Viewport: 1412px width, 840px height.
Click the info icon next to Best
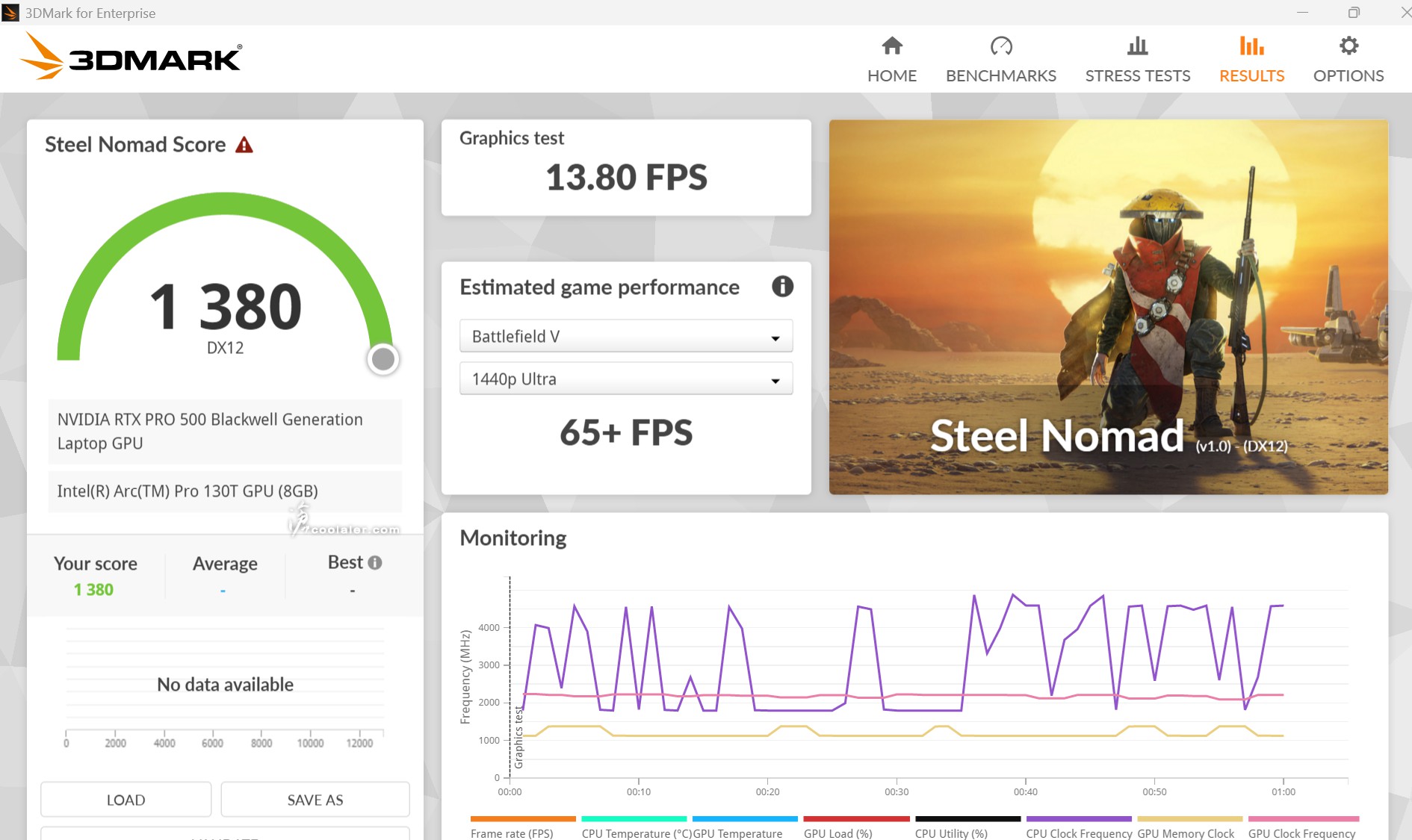point(375,563)
